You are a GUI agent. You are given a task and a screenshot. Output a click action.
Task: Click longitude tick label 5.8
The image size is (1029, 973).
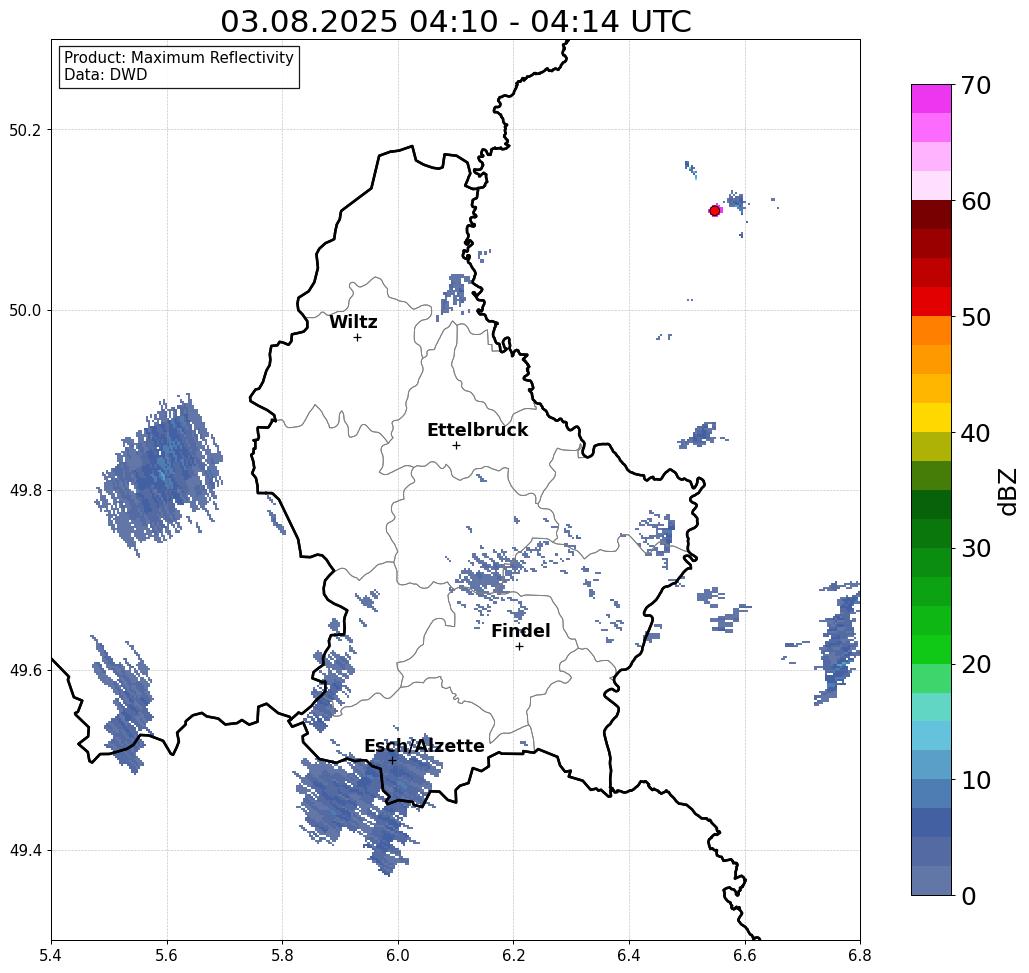[282, 955]
